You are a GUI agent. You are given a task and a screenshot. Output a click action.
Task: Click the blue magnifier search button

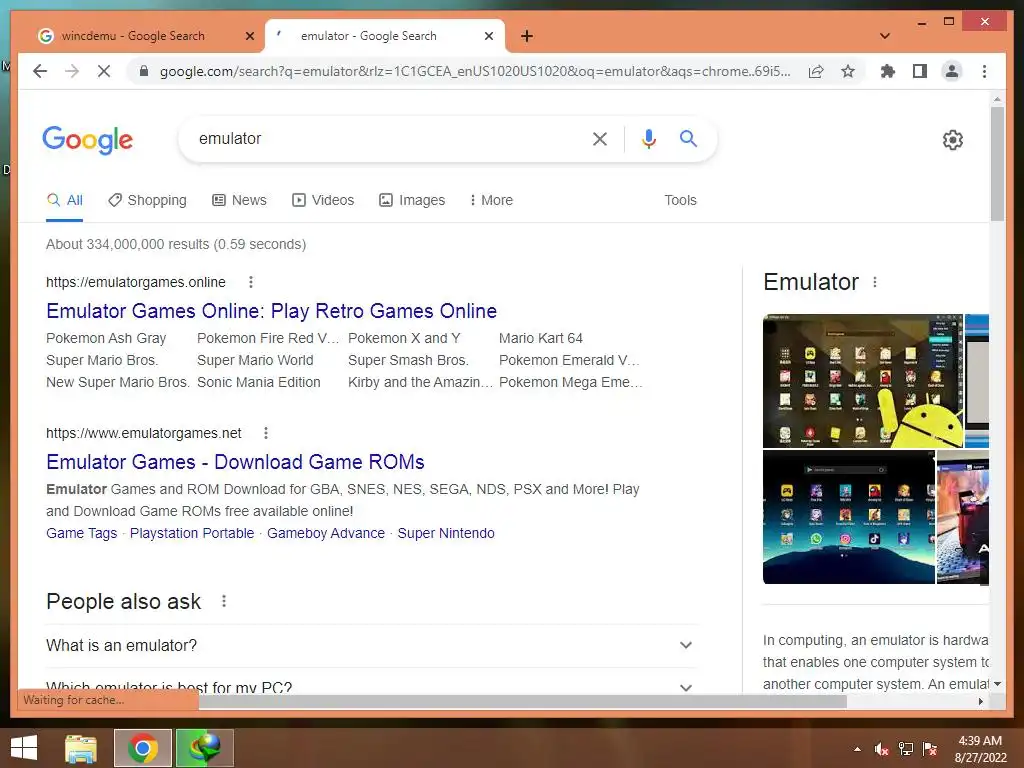tap(688, 138)
